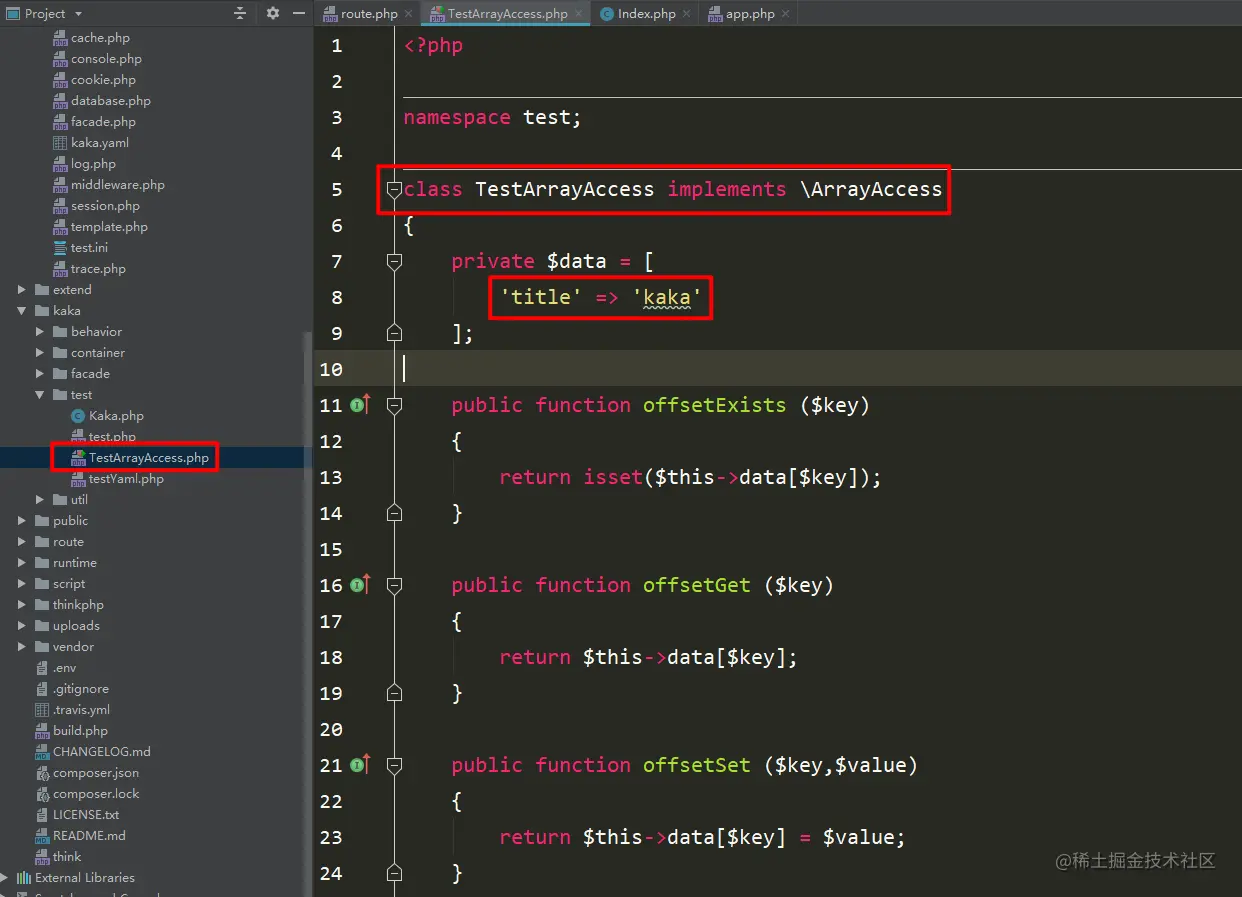Switch to the Index.php tab

[x=646, y=13]
